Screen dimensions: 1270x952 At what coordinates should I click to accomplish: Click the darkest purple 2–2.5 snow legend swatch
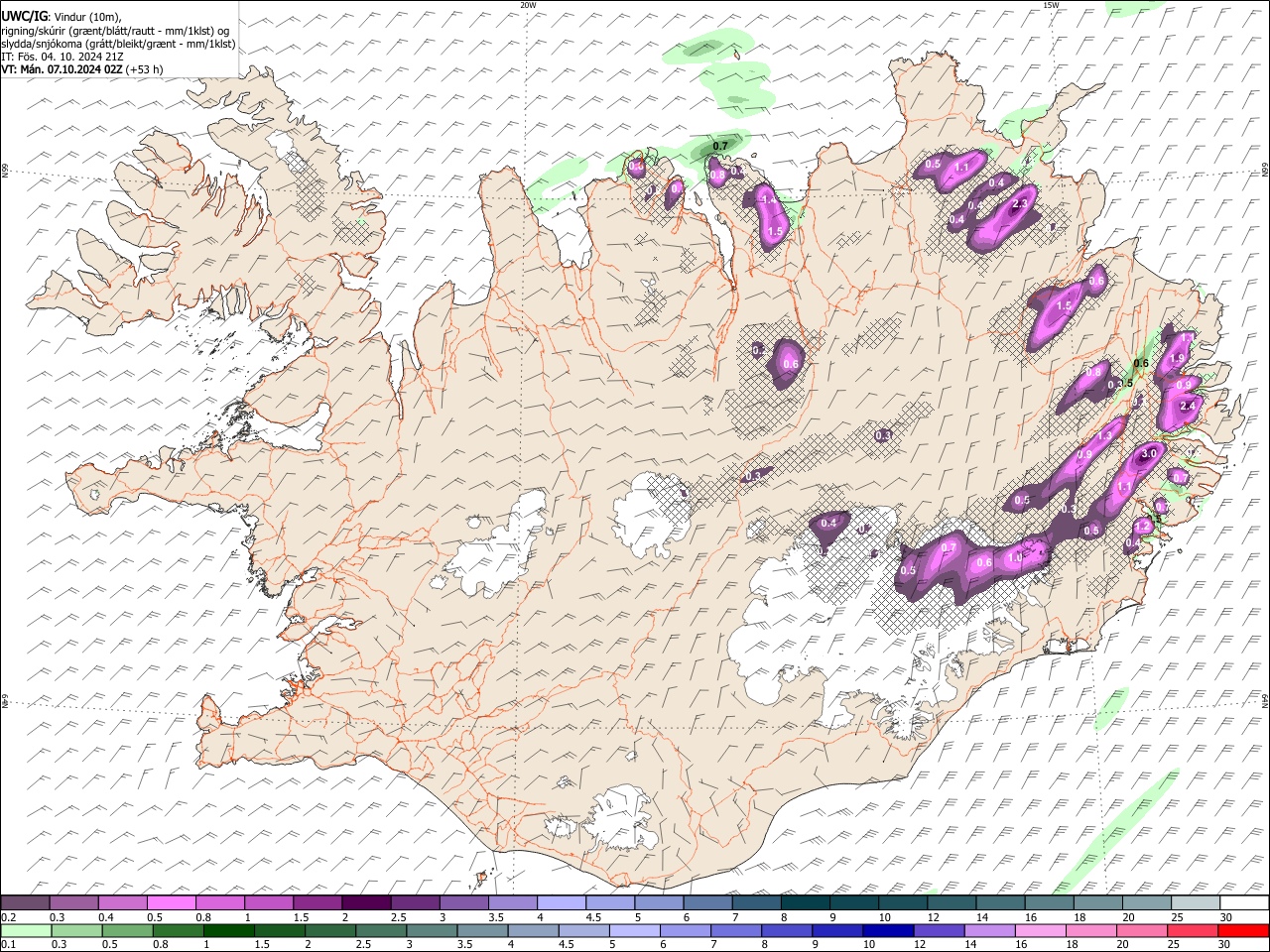366,902
